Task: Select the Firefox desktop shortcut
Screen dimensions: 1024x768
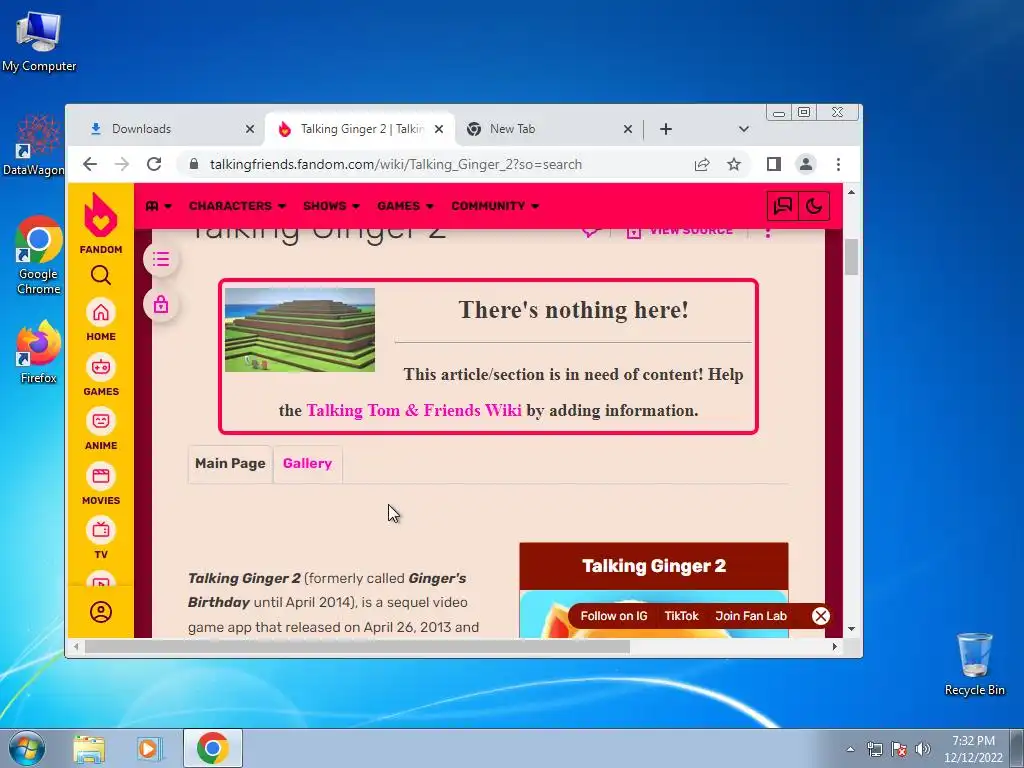Action: tap(39, 352)
